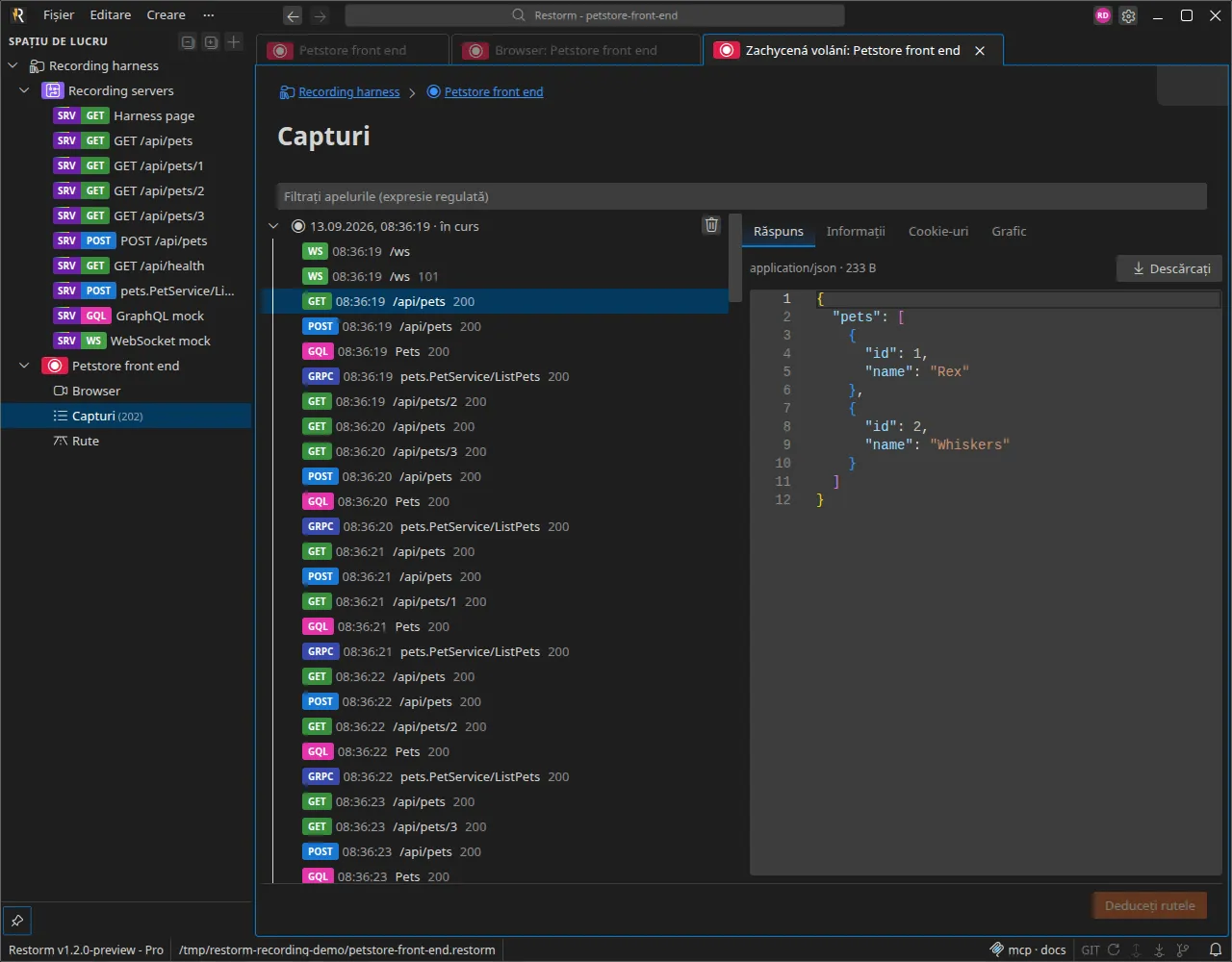Screen dimensions: 1232x962
Task: Click the Restorm logo icon
Action: point(17,15)
